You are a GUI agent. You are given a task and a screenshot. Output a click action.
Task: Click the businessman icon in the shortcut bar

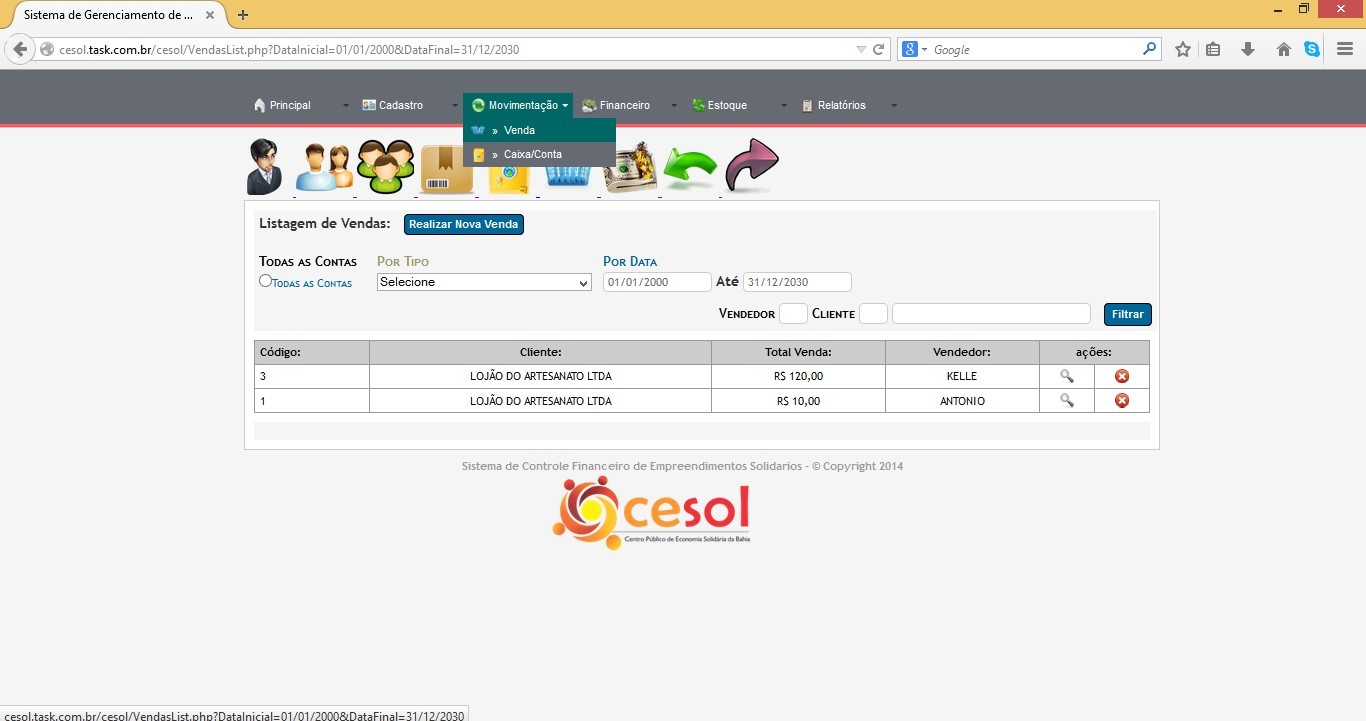click(x=265, y=167)
